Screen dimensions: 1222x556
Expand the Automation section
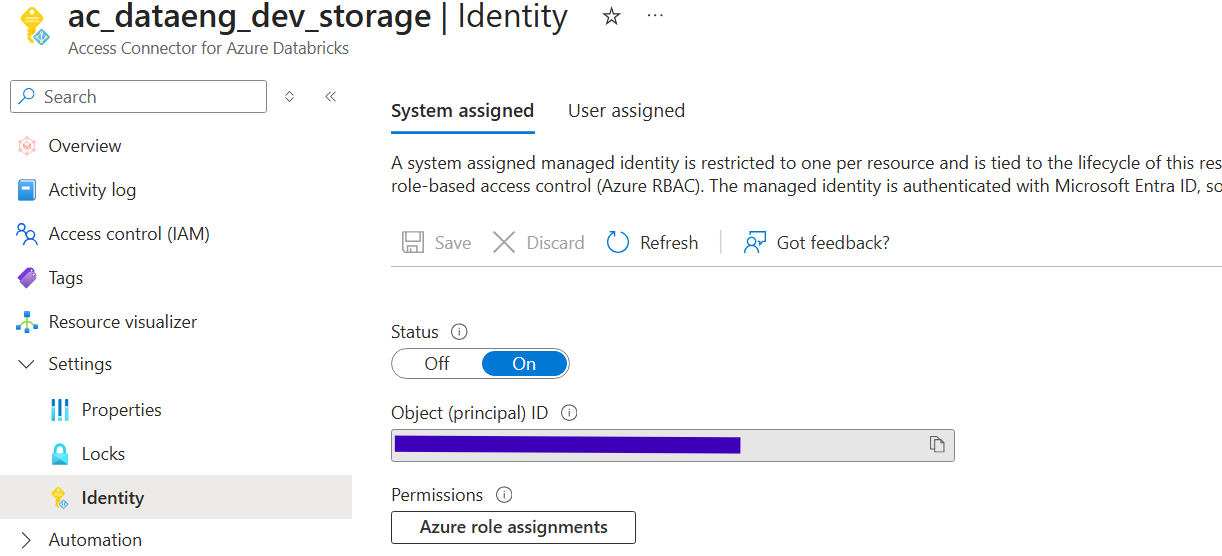coord(27,540)
